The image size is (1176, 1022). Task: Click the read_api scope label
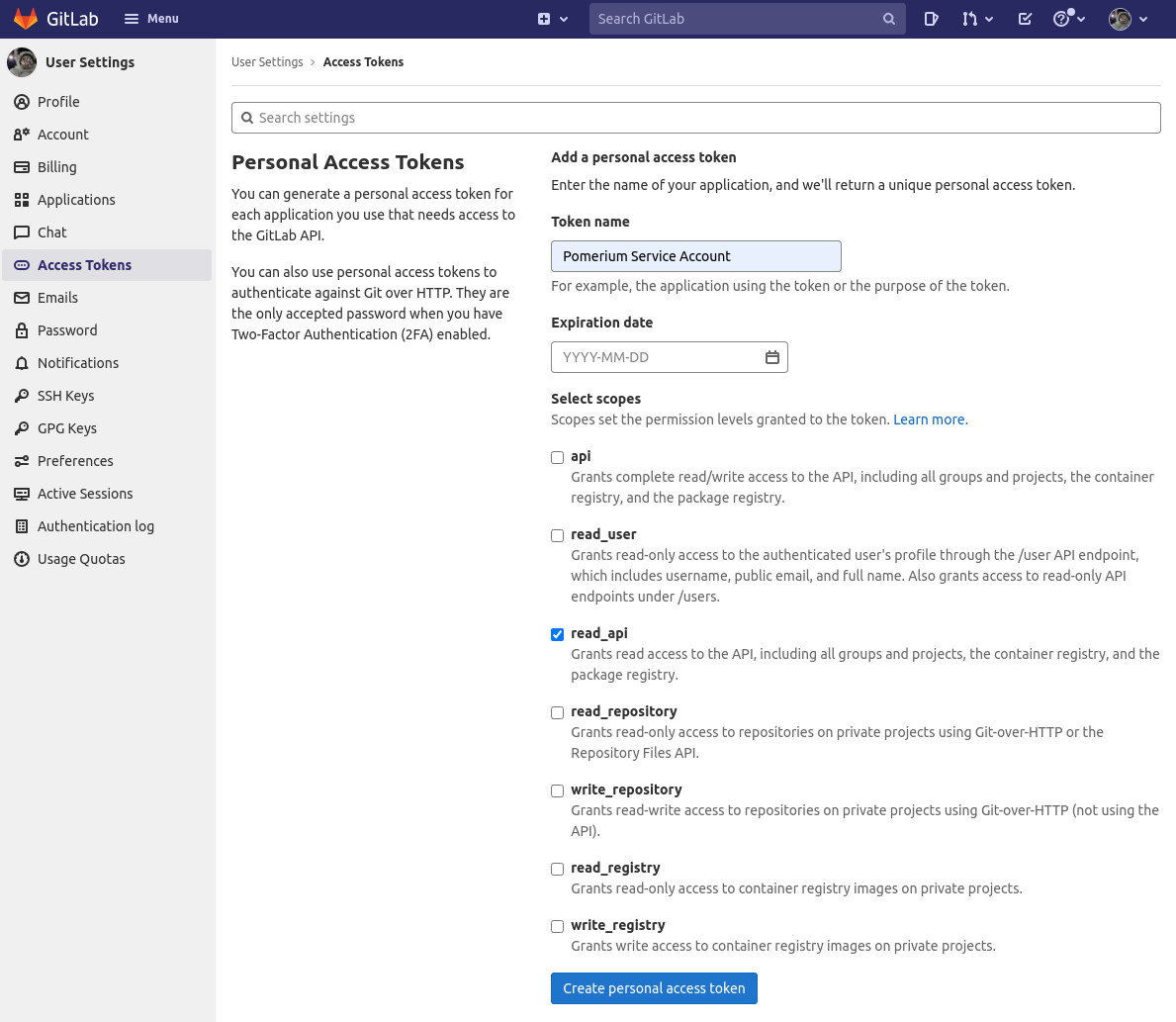pos(599,633)
